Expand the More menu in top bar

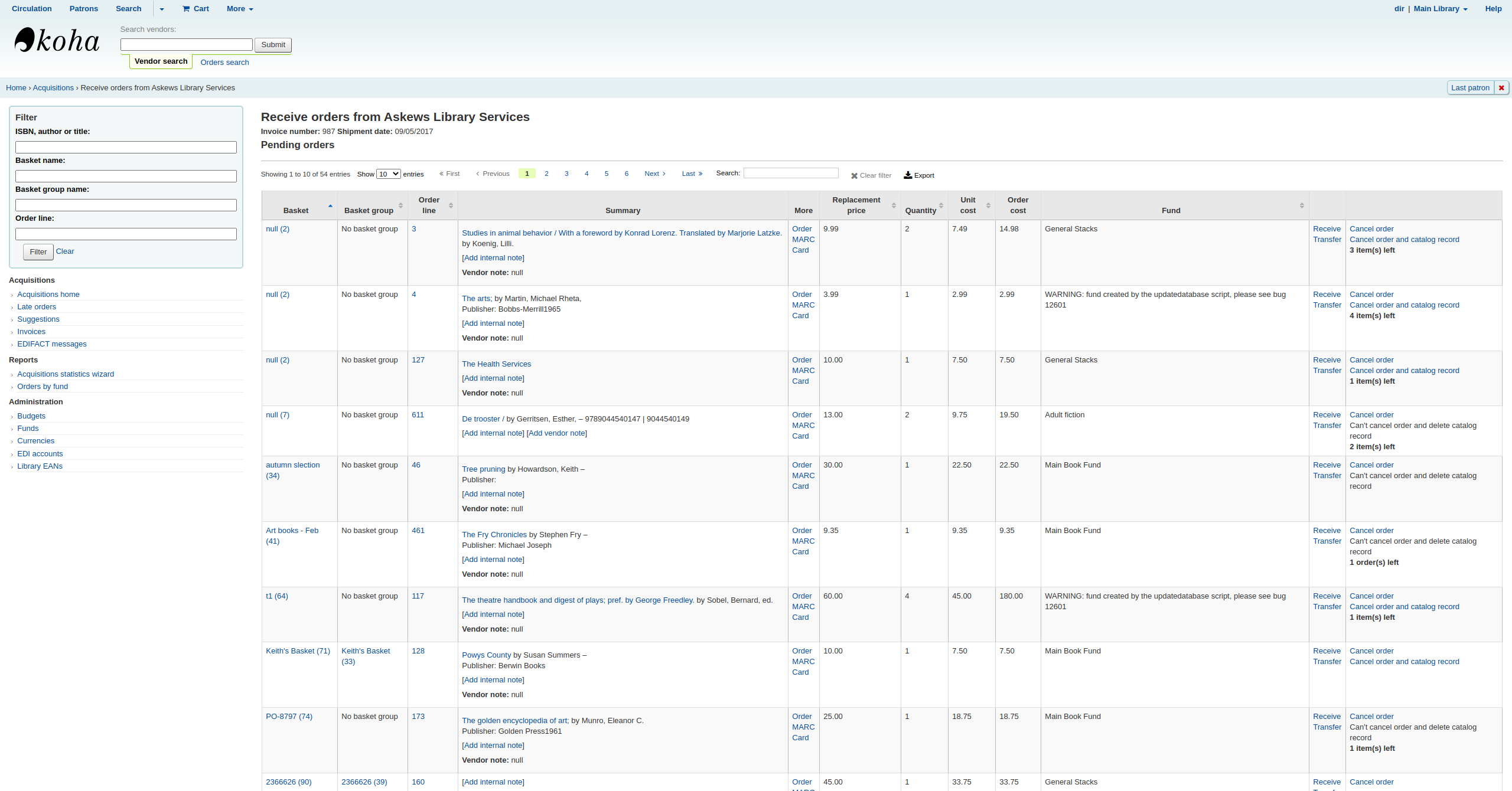point(240,9)
